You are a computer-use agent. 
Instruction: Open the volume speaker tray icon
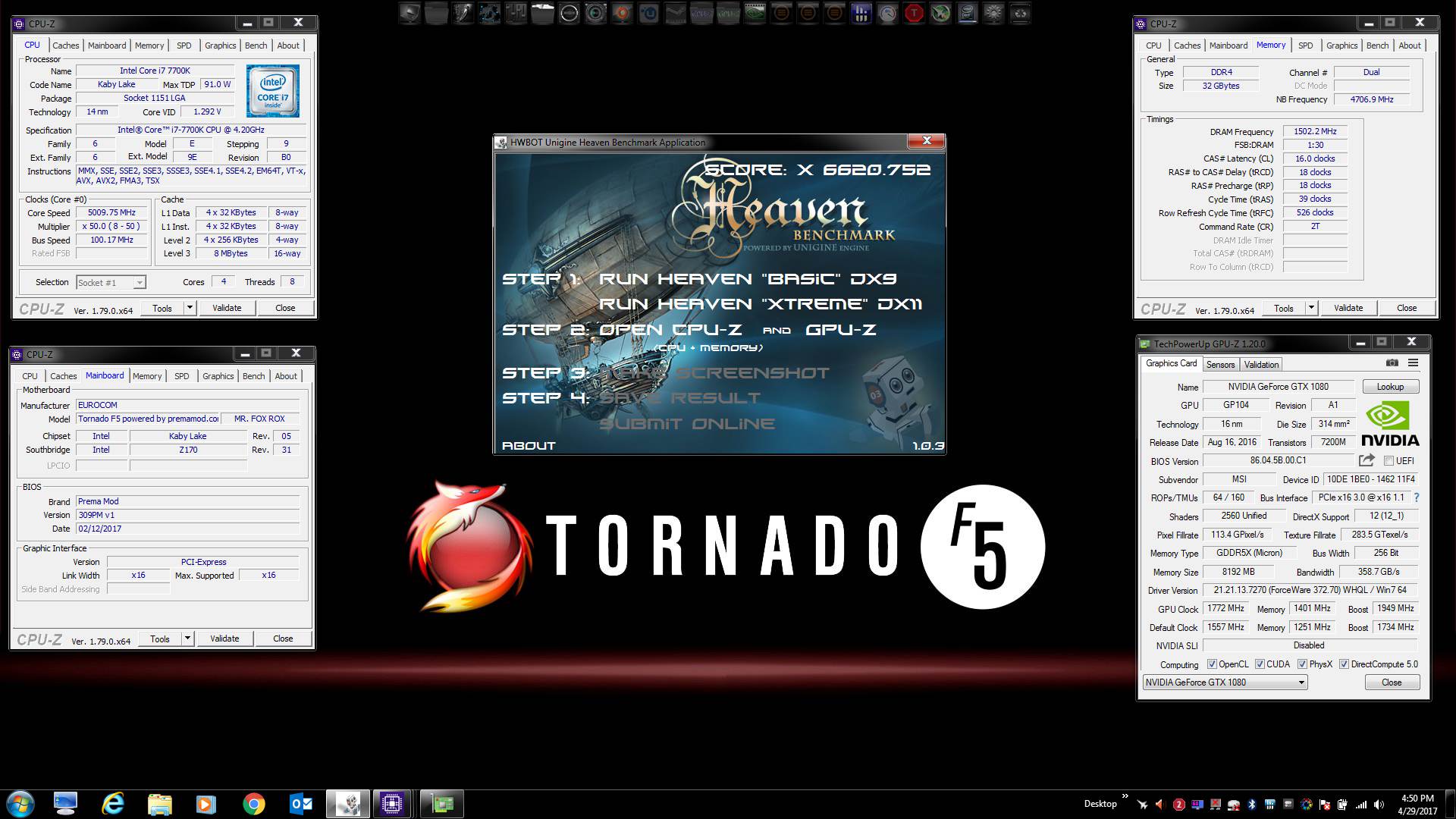(x=1379, y=805)
